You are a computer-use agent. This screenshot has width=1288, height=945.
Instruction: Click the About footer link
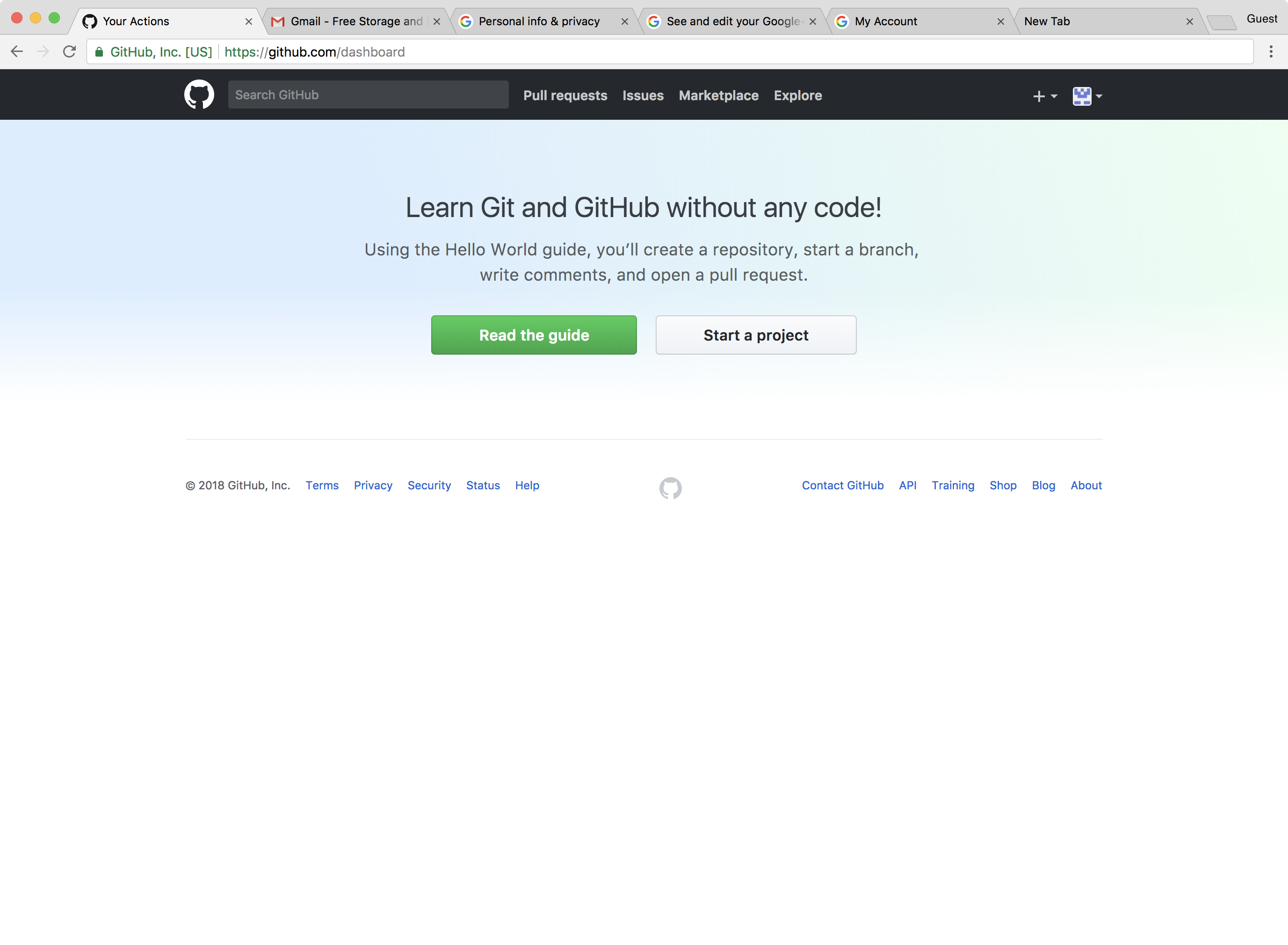click(1086, 485)
